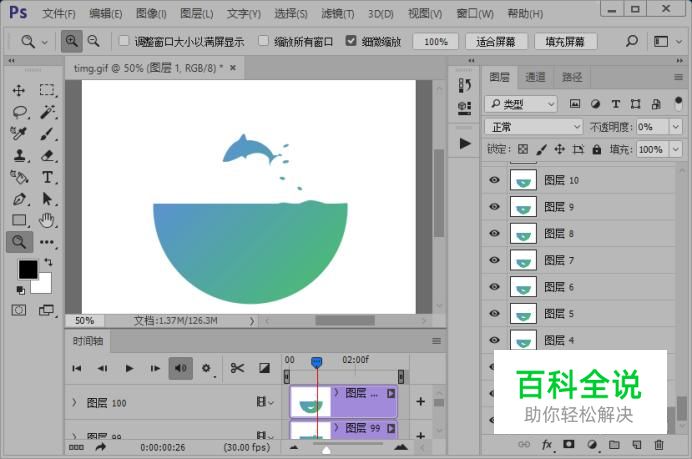Image resolution: width=692 pixels, height=459 pixels.
Task: Choose the Eraser tool
Action: [47, 155]
